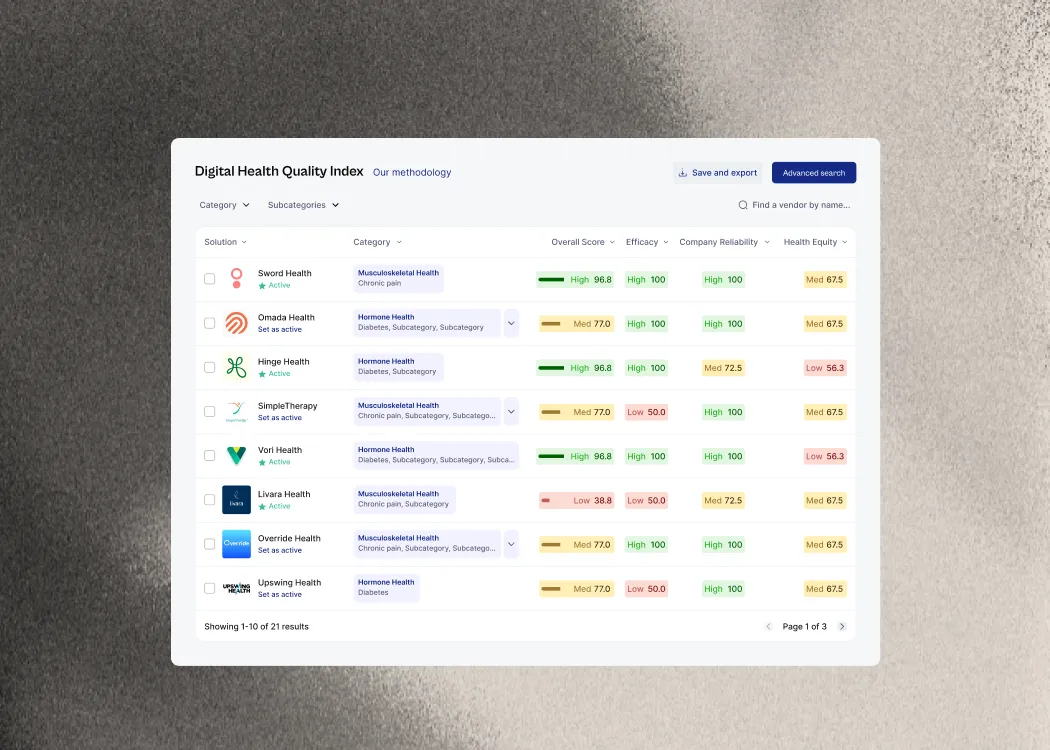Select the SimpleTherapy row checkbox
This screenshot has width=1050, height=750.
pos(210,411)
